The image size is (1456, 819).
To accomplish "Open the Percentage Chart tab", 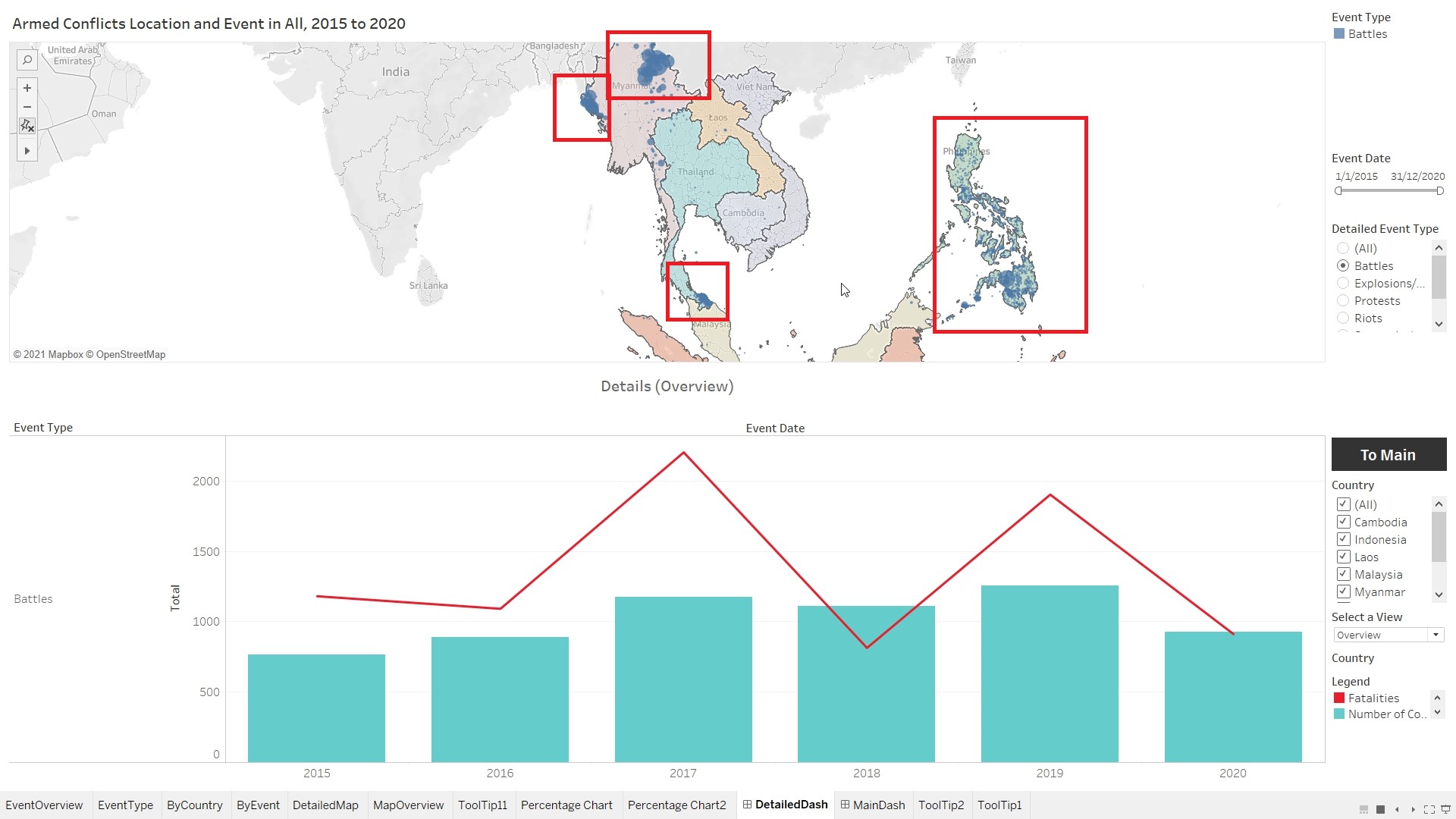I will click(x=566, y=805).
